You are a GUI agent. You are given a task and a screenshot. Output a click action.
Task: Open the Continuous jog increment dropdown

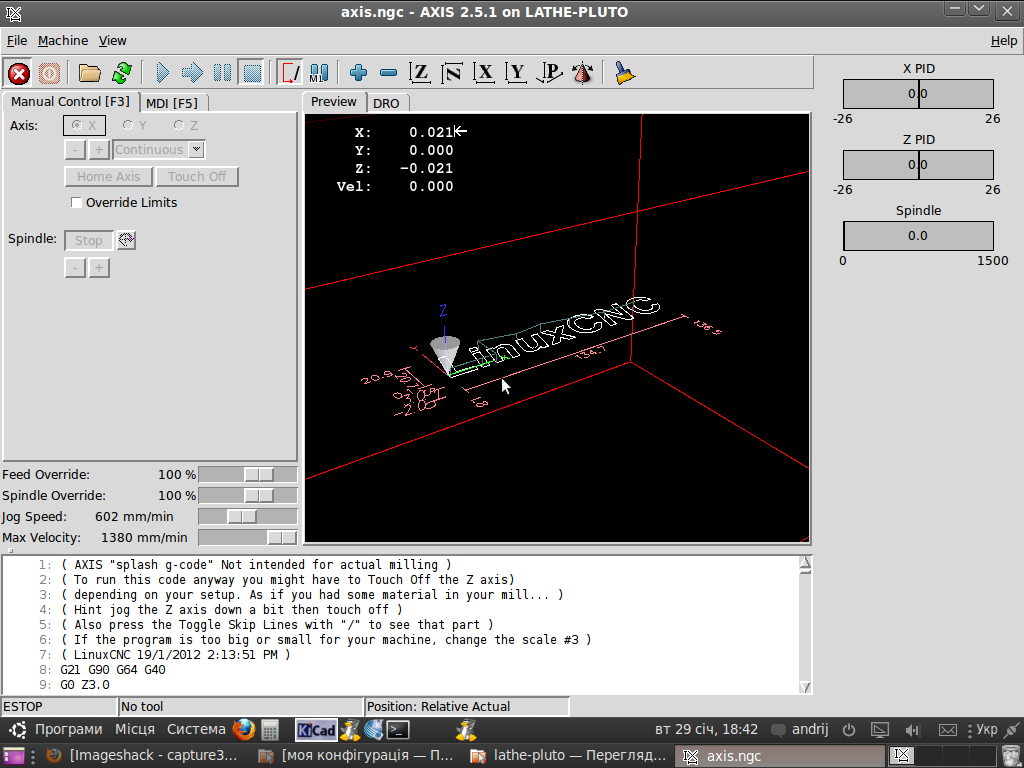coord(197,150)
